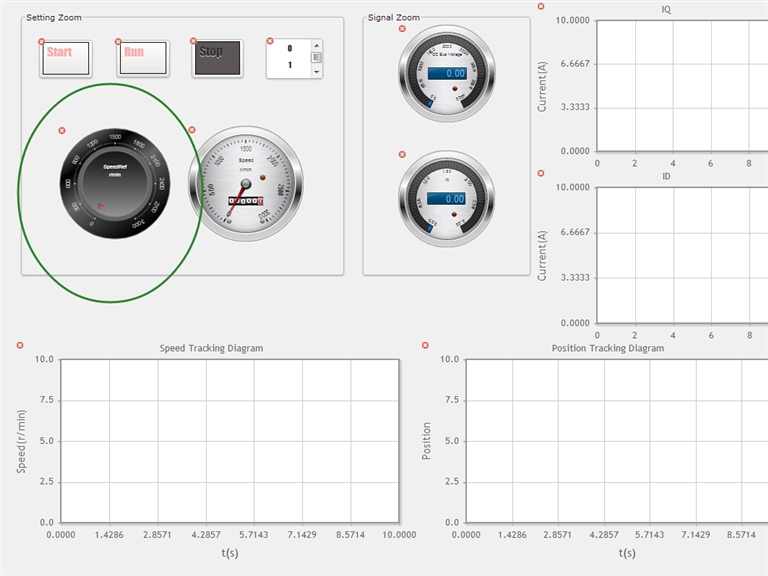The height and width of the screenshot is (576, 768).
Task: Click the Start button
Action: point(66,58)
